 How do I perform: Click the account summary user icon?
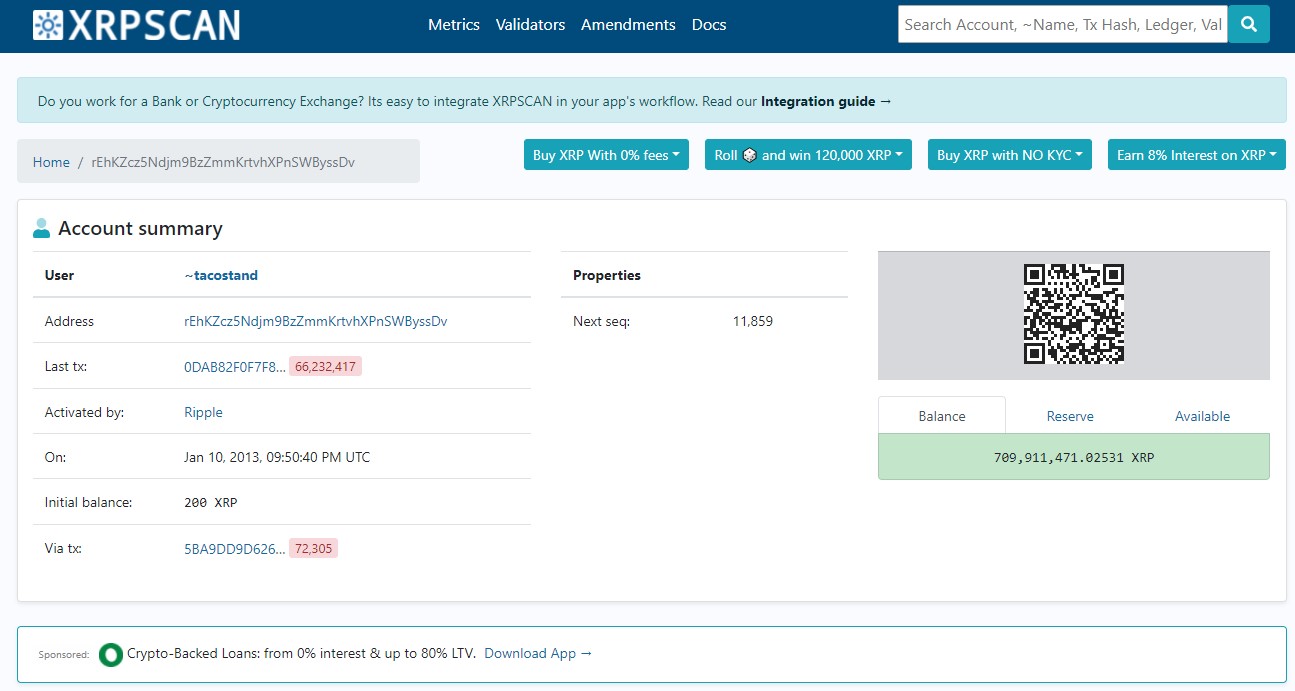coord(41,228)
